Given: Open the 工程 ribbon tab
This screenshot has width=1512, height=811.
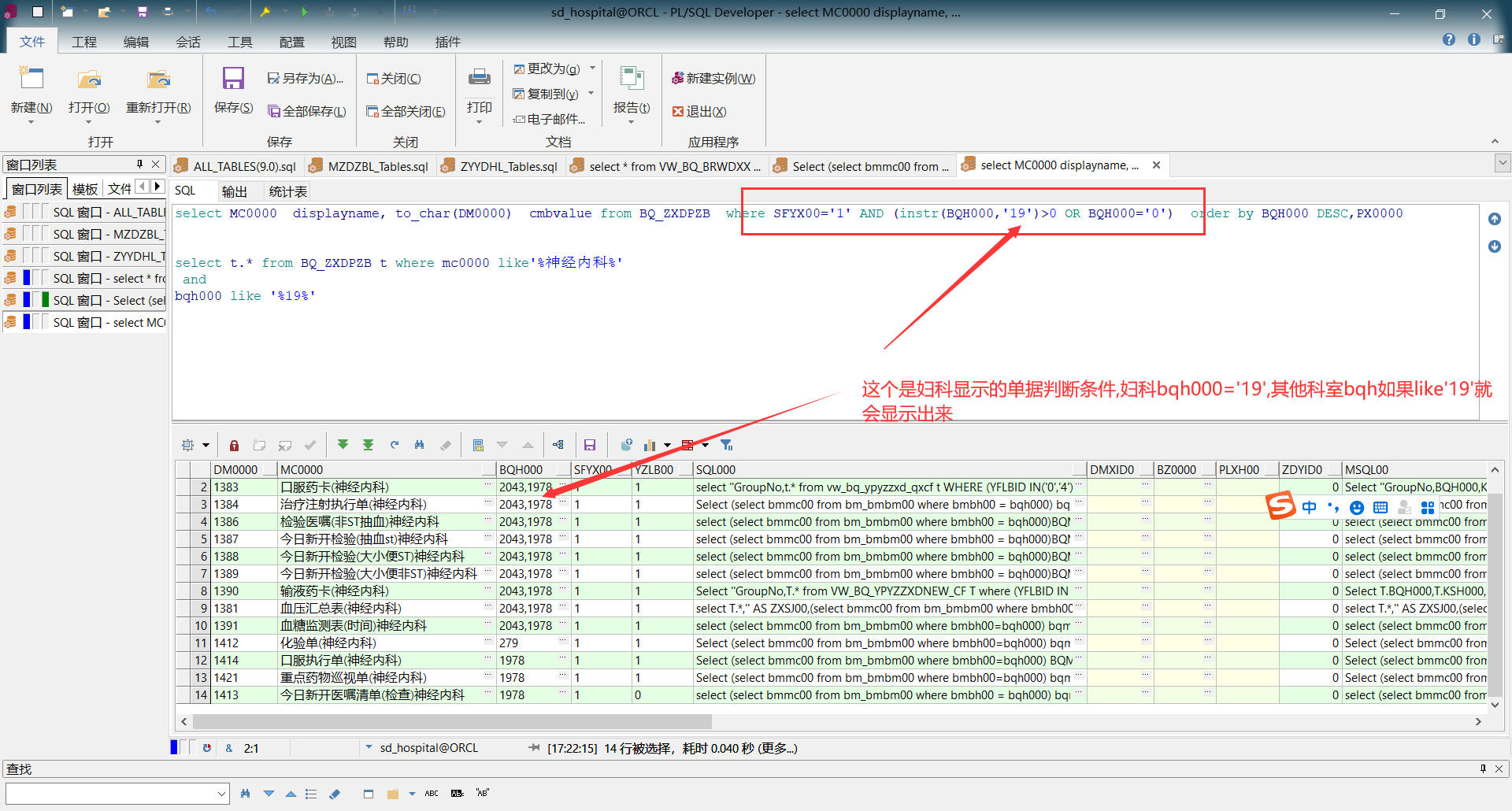Looking at the screenshot, I should (x=84, y=42).
